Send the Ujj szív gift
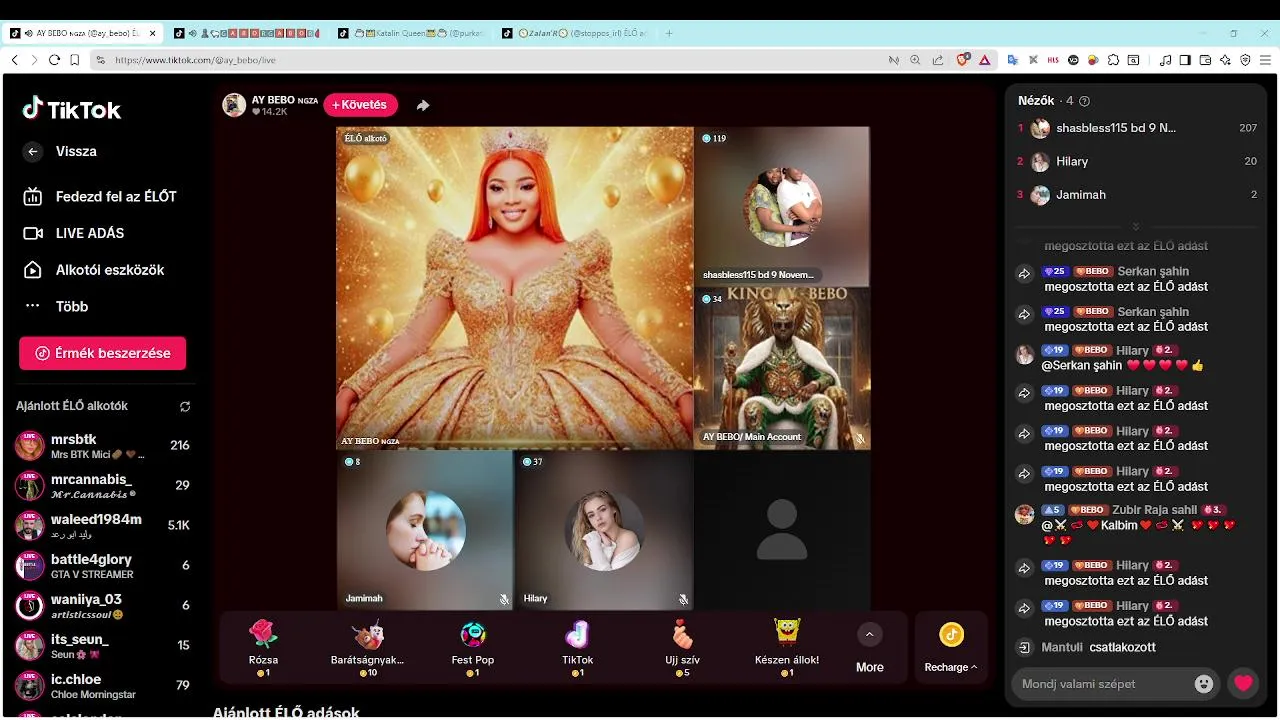The image size is (1280, 720). point(682,647)
